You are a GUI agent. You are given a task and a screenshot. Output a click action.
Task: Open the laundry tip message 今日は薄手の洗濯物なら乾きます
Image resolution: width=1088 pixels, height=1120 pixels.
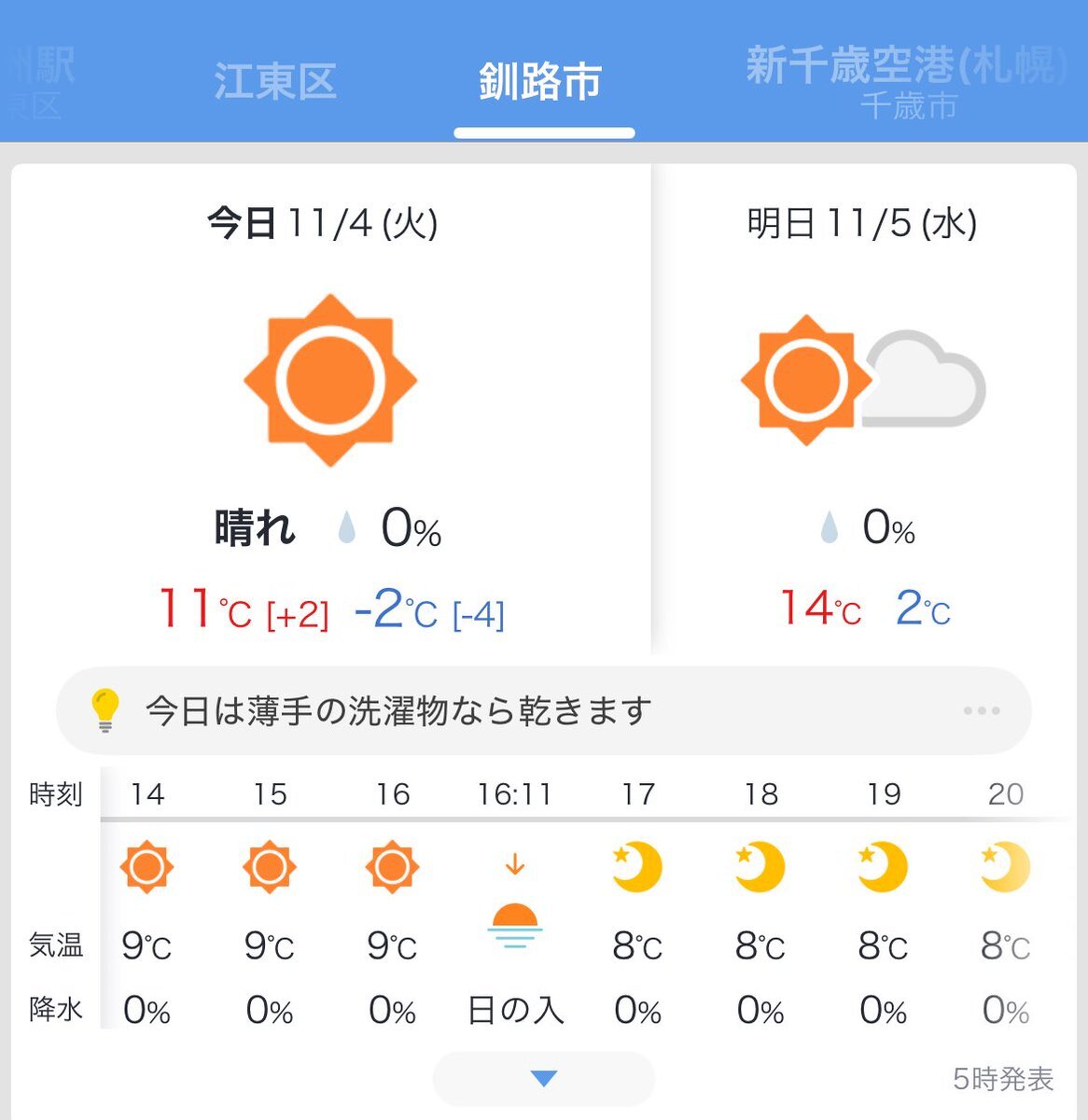tap(398, 711)
